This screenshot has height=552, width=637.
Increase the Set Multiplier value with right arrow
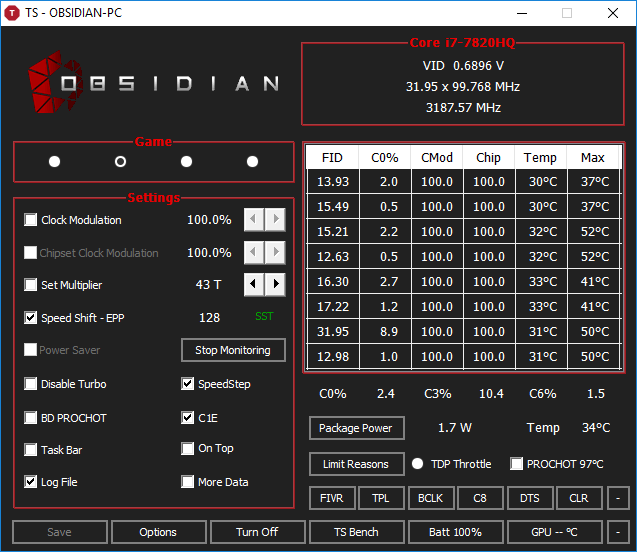[275, 285]
